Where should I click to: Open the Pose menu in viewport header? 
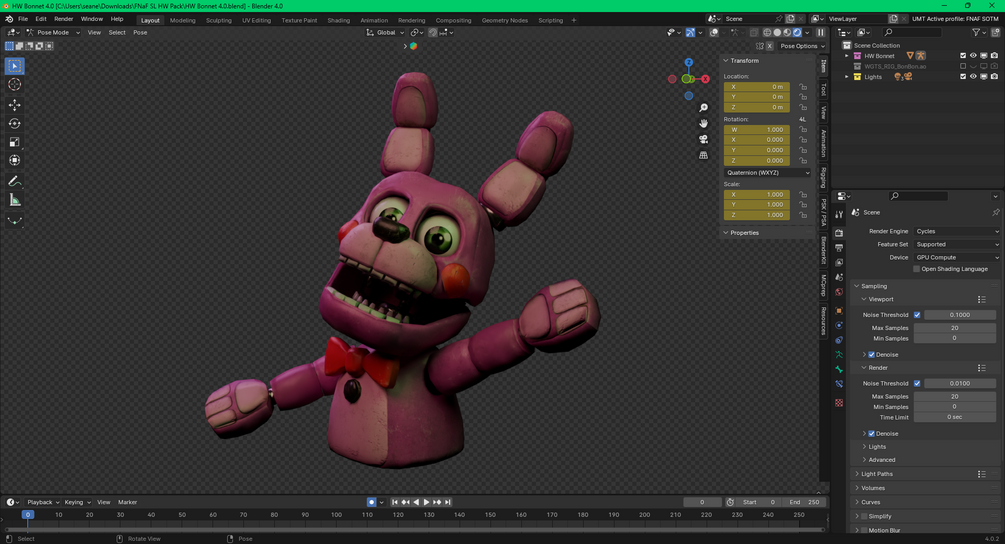[x=140, y=32]
